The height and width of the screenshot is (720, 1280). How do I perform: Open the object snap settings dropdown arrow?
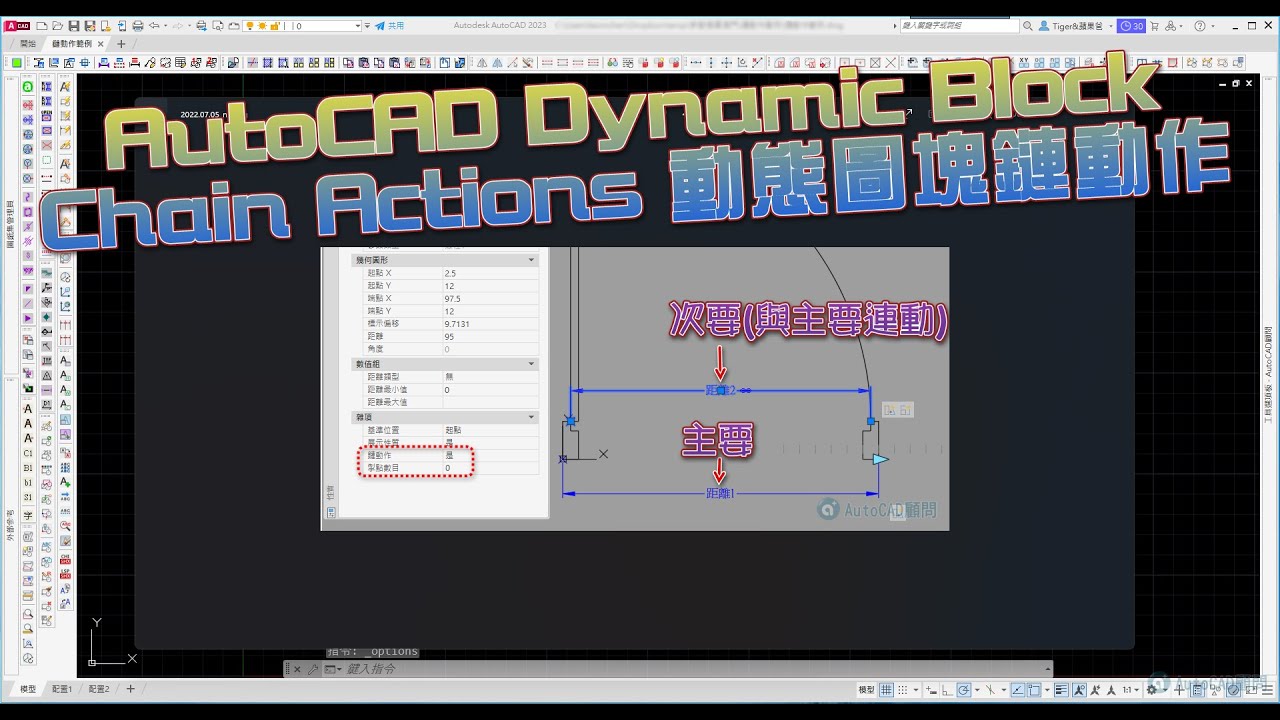click(x=1047, y=690)
